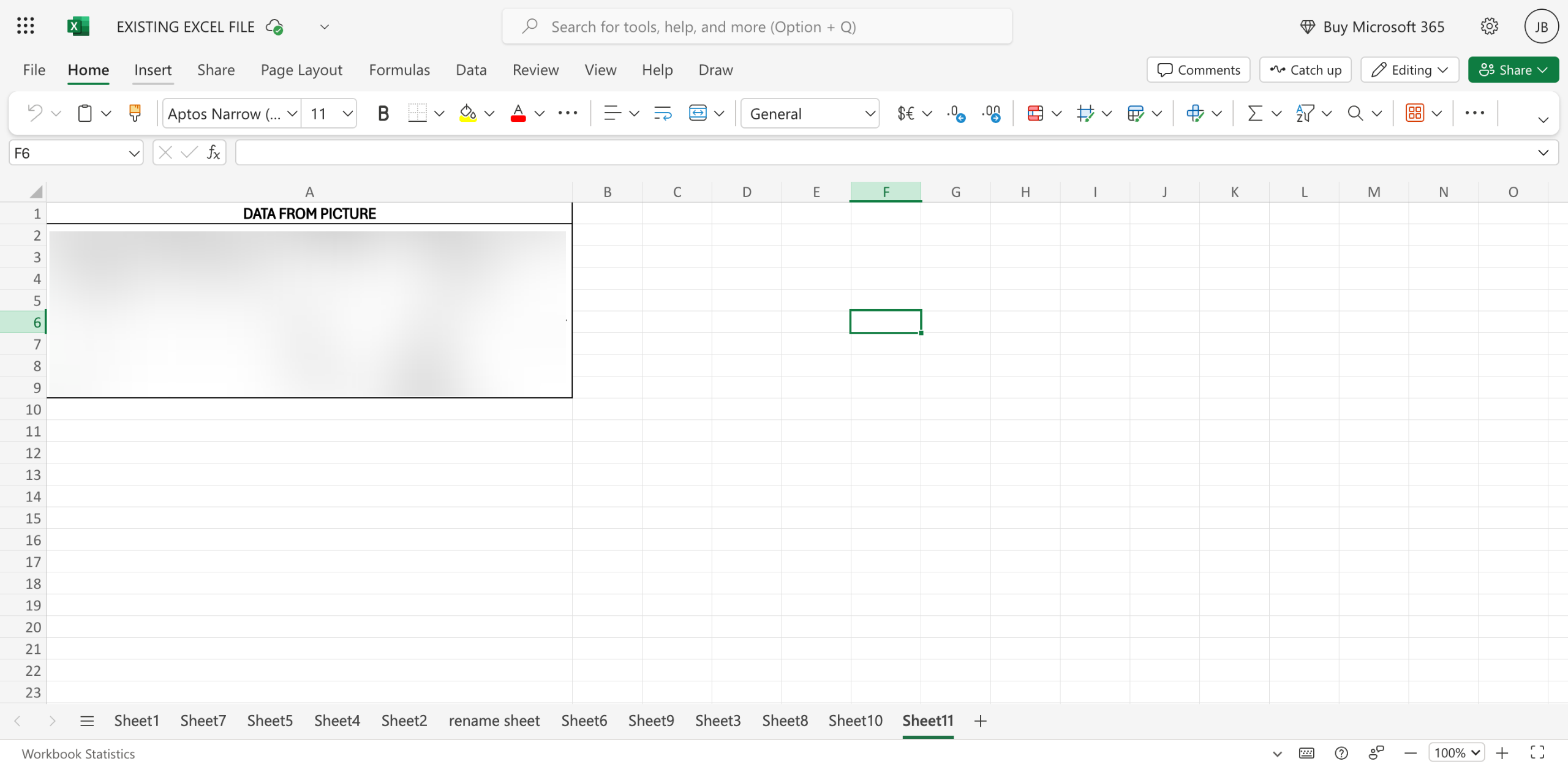Click the Wrap Text icon
The width and height of the screenshot is (1568, 764).
(663, 113)
